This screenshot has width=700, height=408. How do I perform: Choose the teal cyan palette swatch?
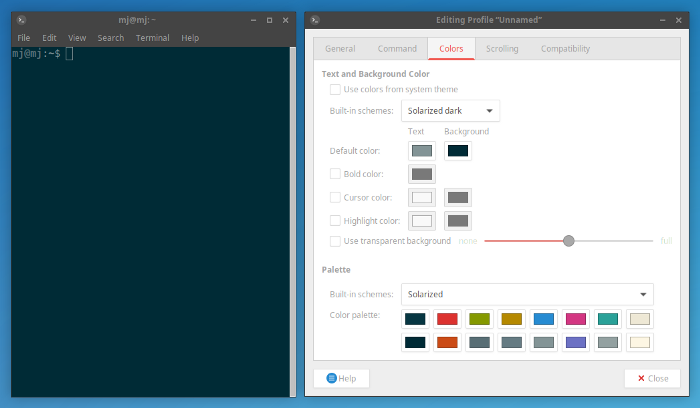pyautogui.click(x=608, y=319)
